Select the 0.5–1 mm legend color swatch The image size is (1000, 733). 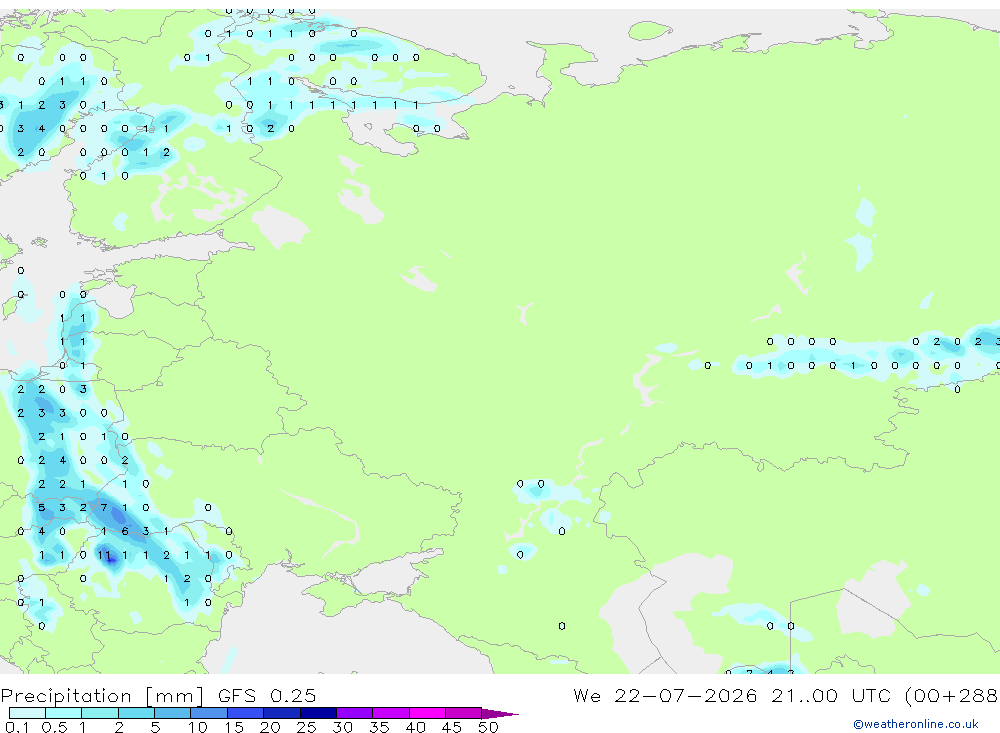pyautogui.click(x=64, y=713)
